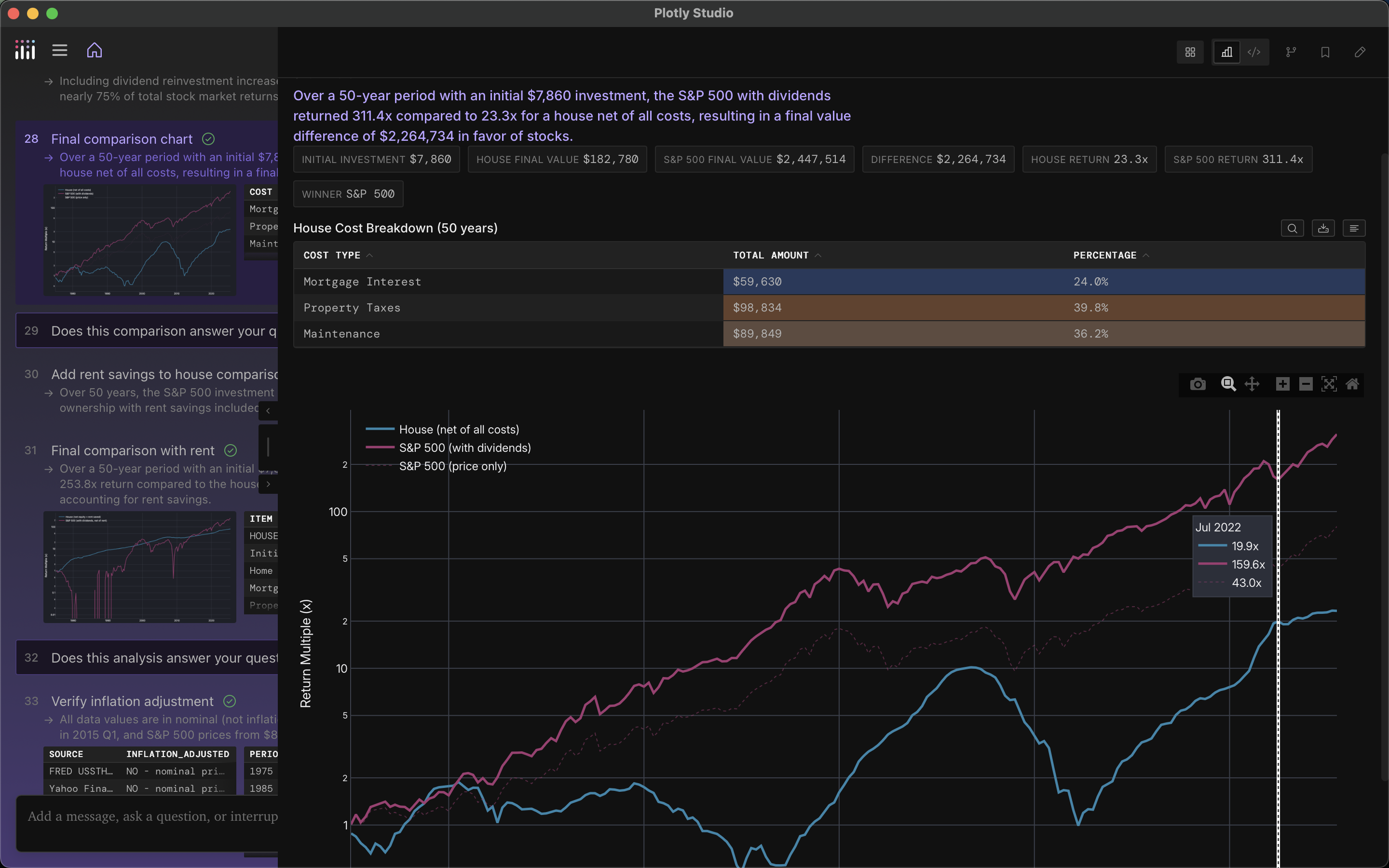Click the S&P 500 FINAL VALUE chip

tap(755, 159)
